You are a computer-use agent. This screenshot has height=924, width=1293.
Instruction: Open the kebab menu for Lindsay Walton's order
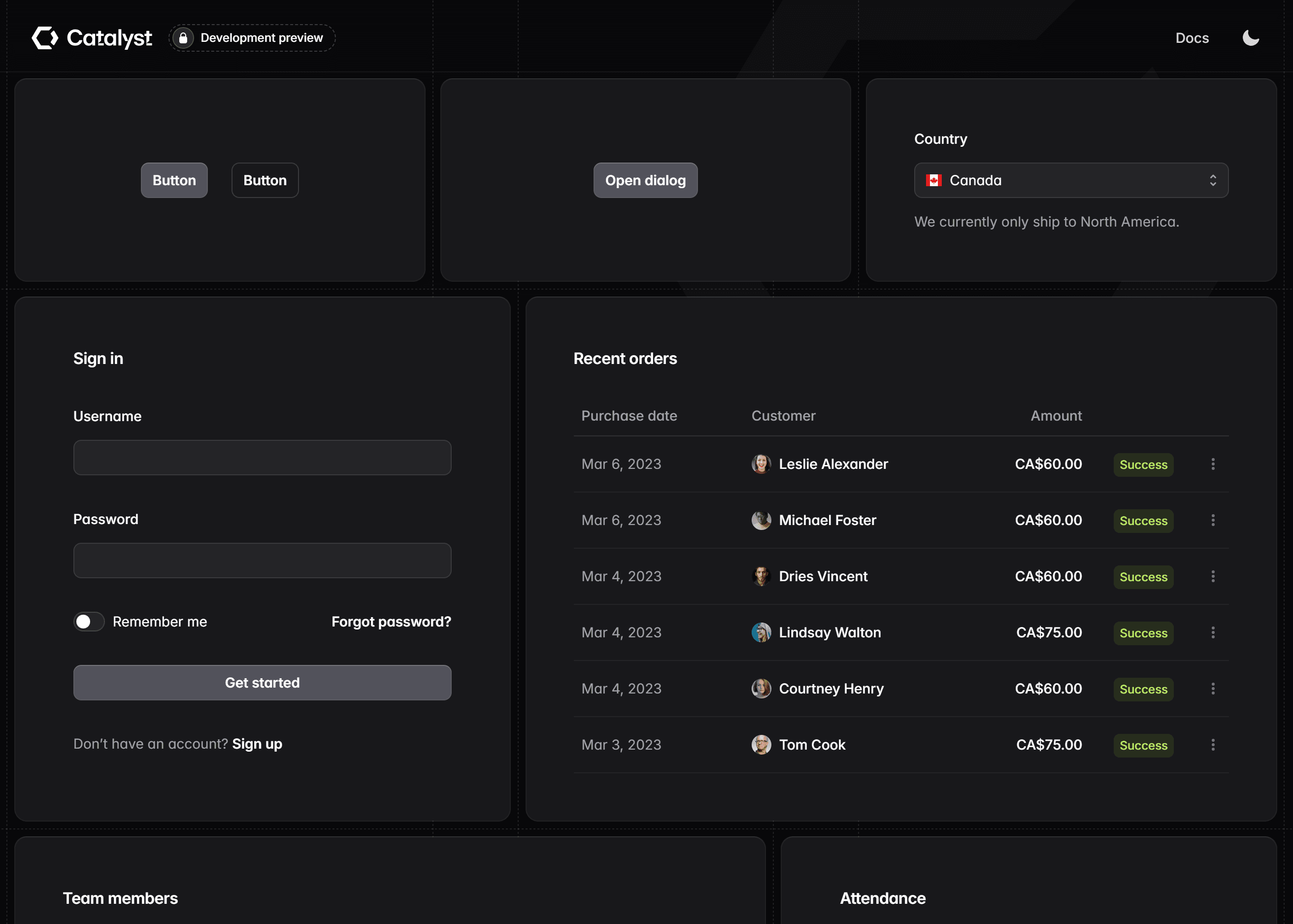click(1213, 633)
